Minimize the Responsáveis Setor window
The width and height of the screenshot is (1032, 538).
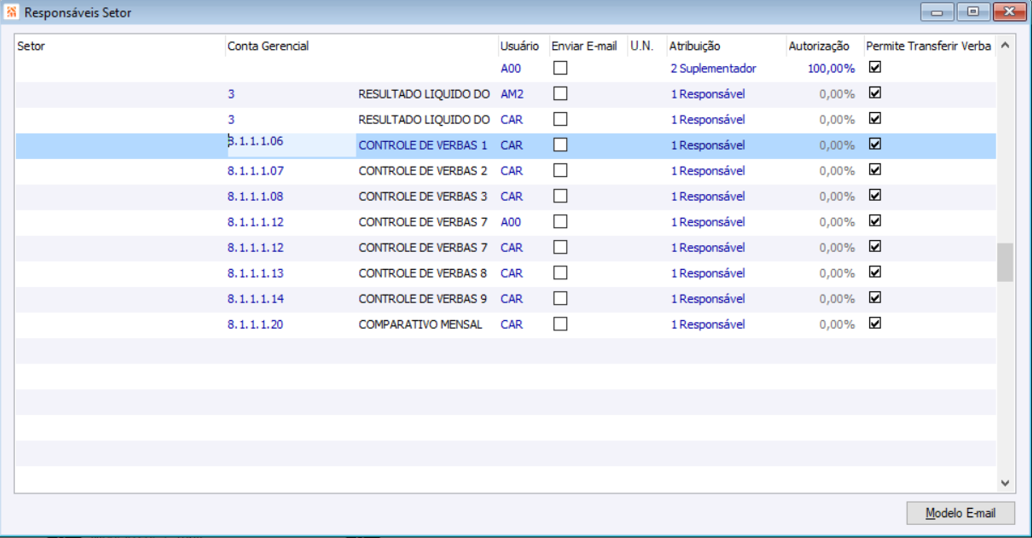click(937, 12)
